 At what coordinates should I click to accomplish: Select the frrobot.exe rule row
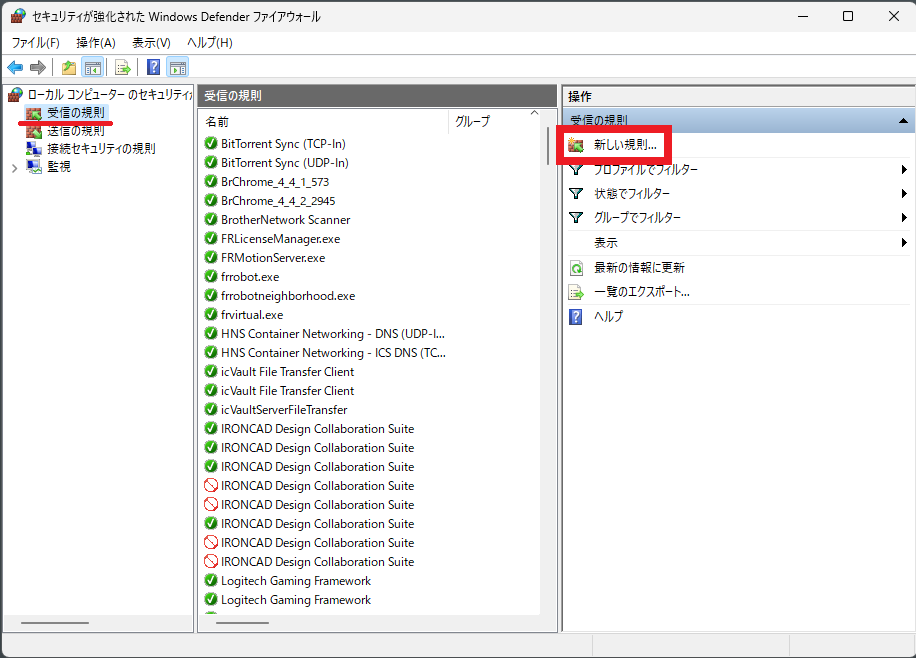tap(250, 277)
